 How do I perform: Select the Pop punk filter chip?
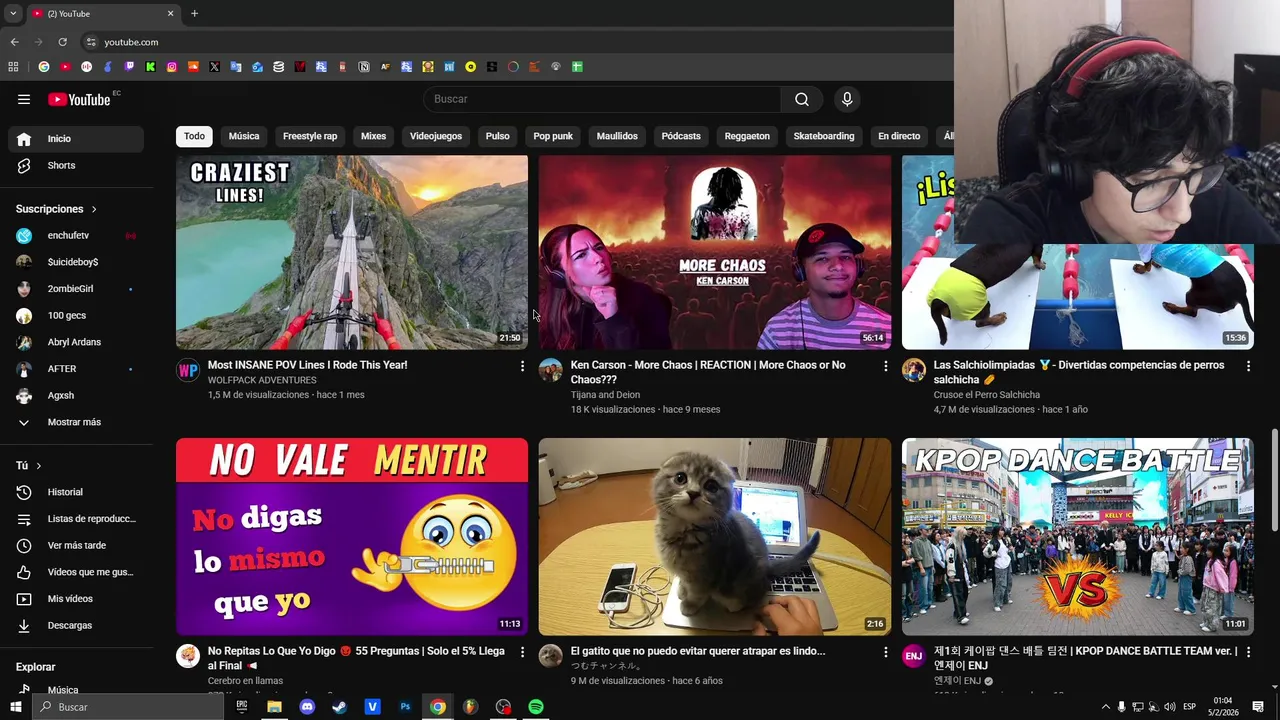coord(553,136)
